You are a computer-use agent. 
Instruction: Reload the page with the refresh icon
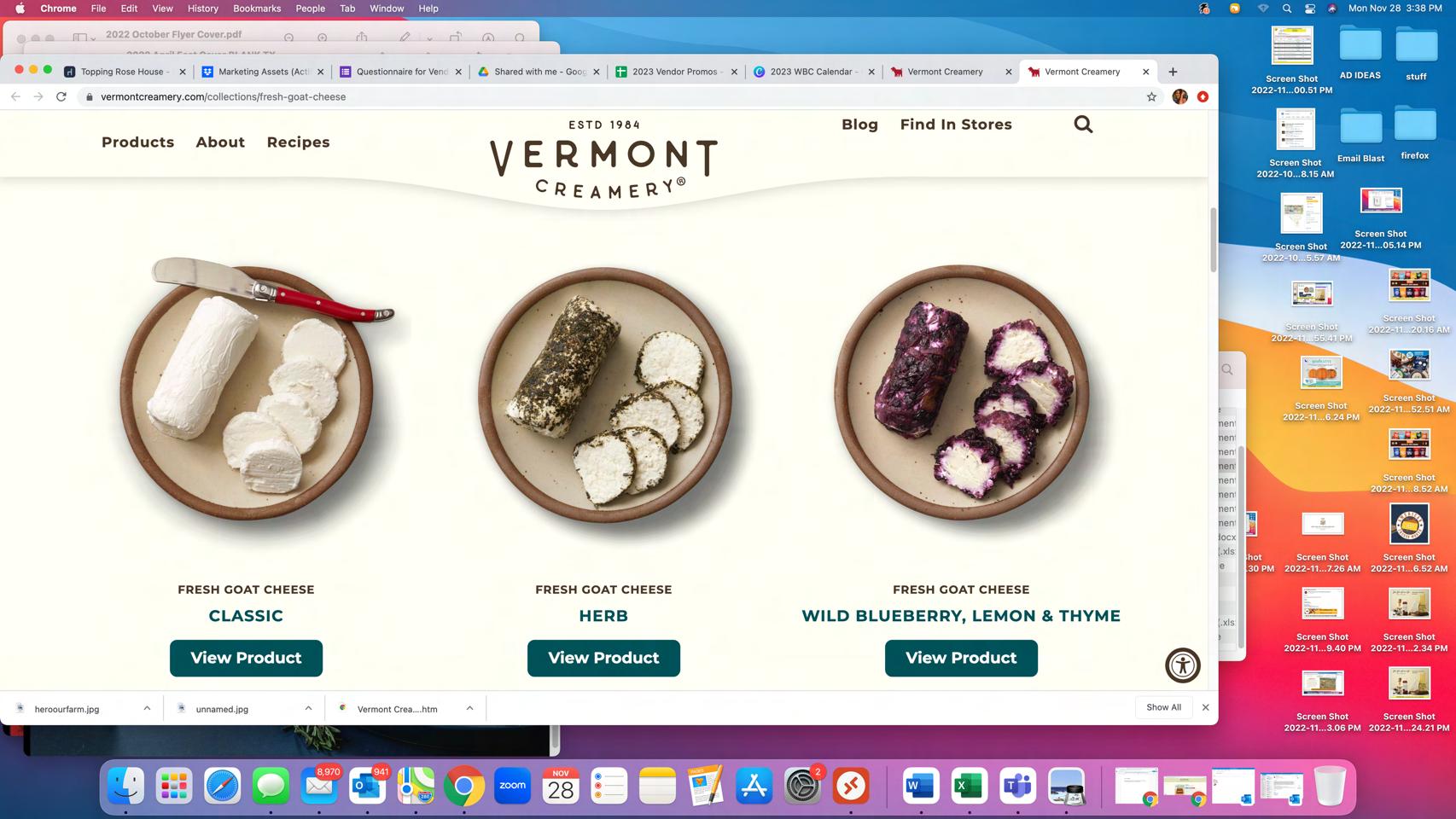point(61,97)
